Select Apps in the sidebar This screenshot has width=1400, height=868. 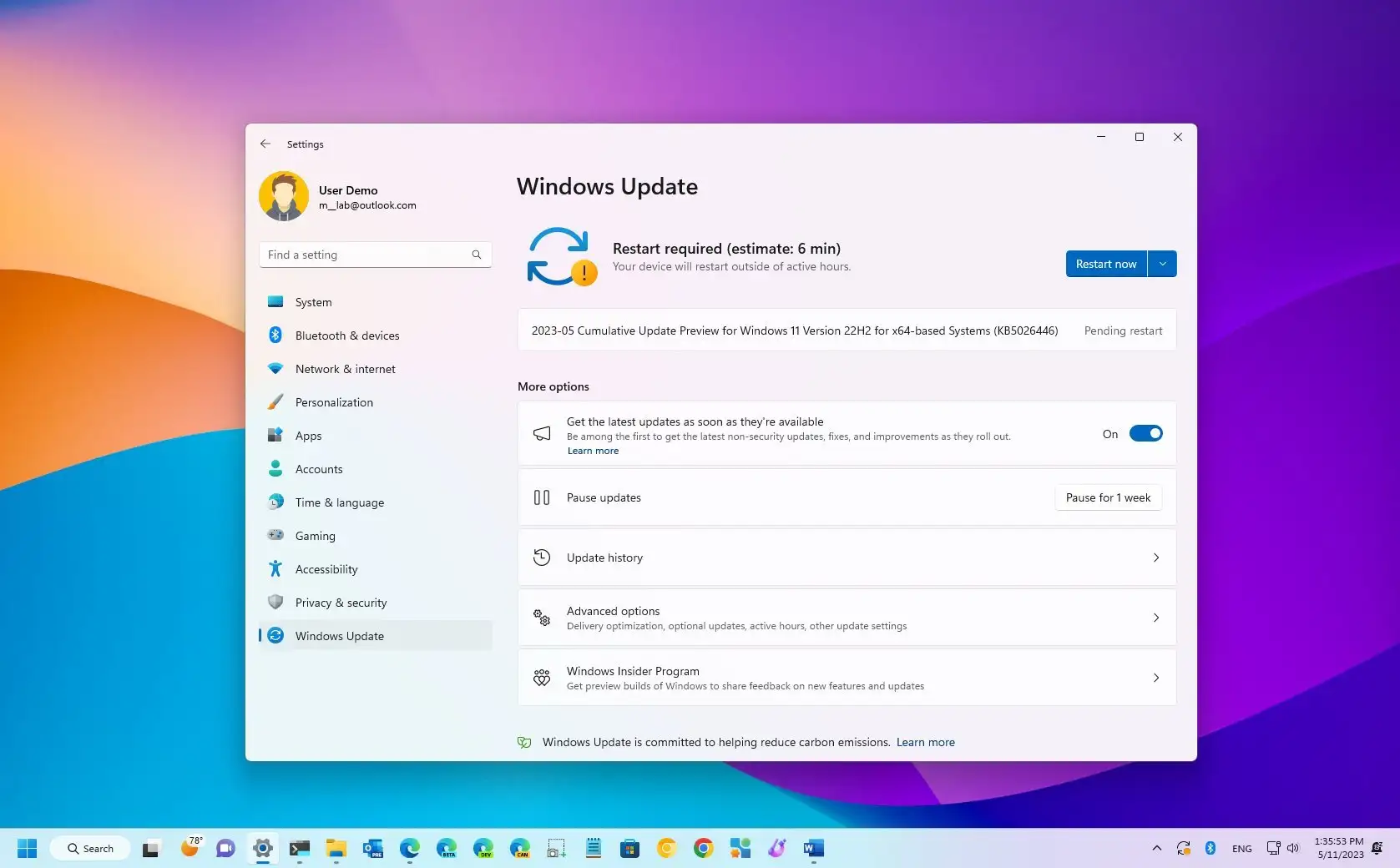376,436
